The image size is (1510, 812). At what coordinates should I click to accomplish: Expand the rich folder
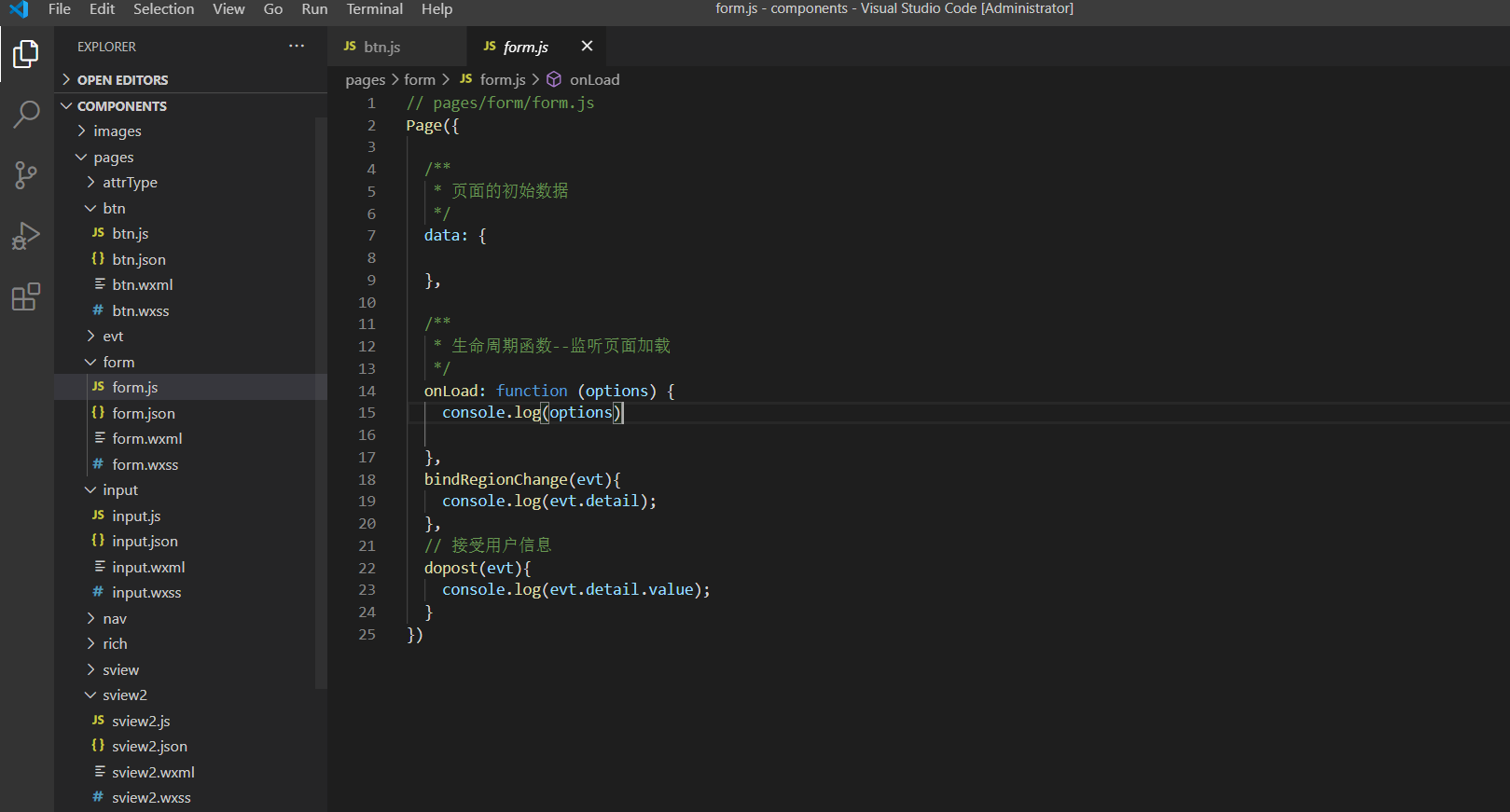click(x=187, y=643)
